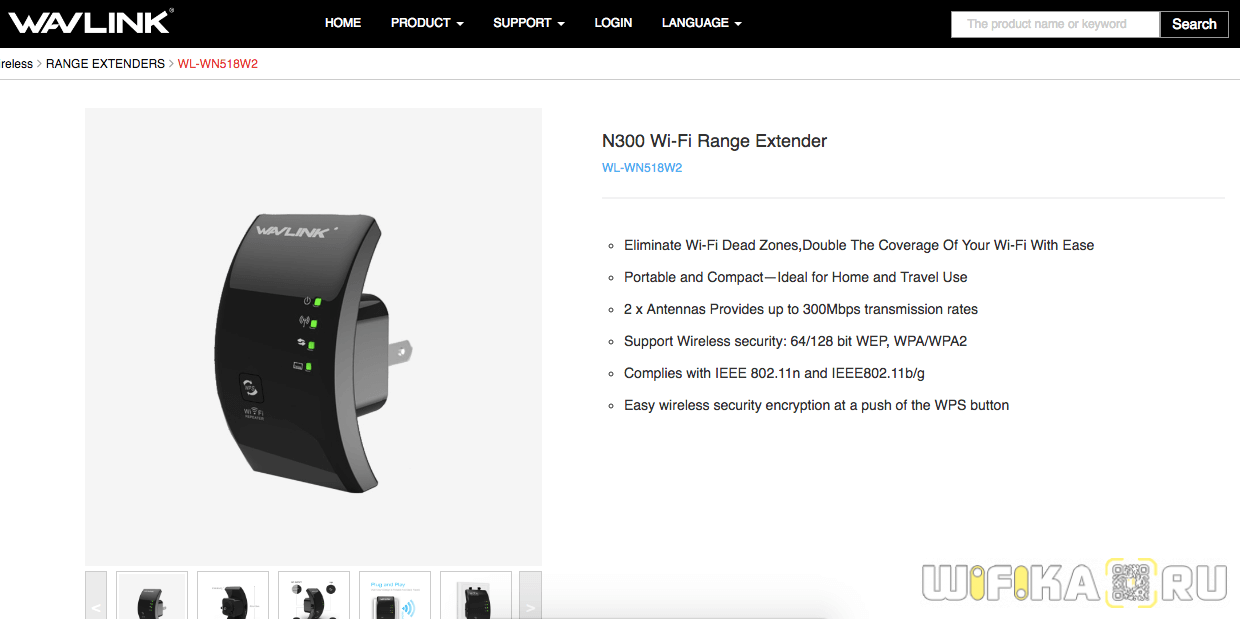The image size is (1240, 619).
Task: Open the RANGE EXTENDERS breadcrumb link
Action: [x=105, y=64]
